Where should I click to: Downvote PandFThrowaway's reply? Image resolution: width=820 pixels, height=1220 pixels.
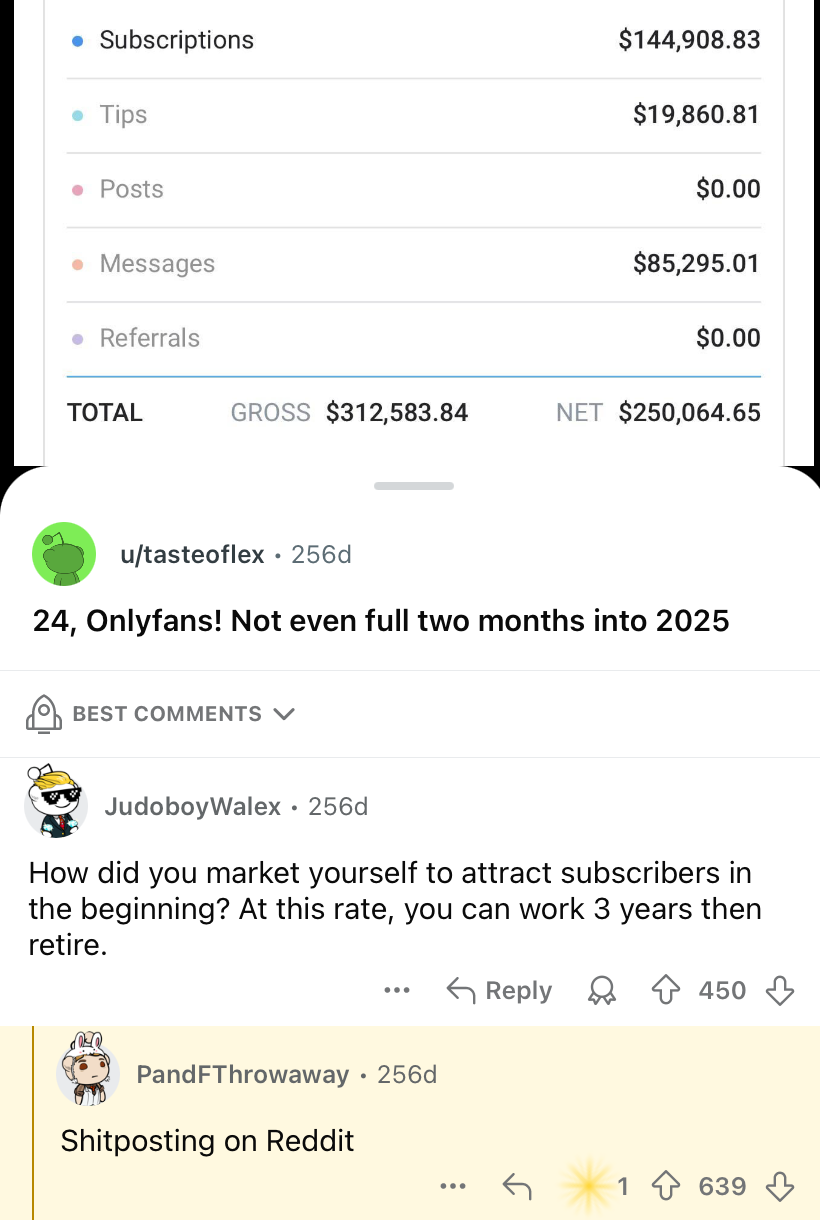point(780,1186)
